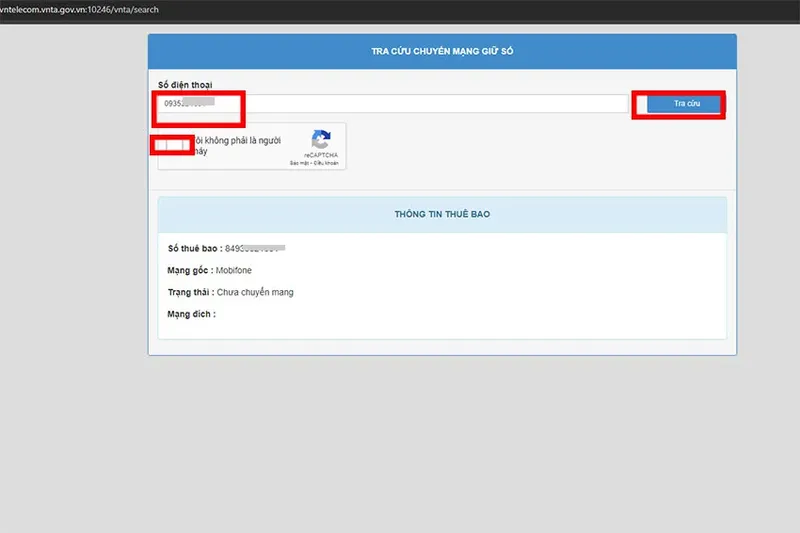Click the Số thuê bao label

click(x=194, y=247)
